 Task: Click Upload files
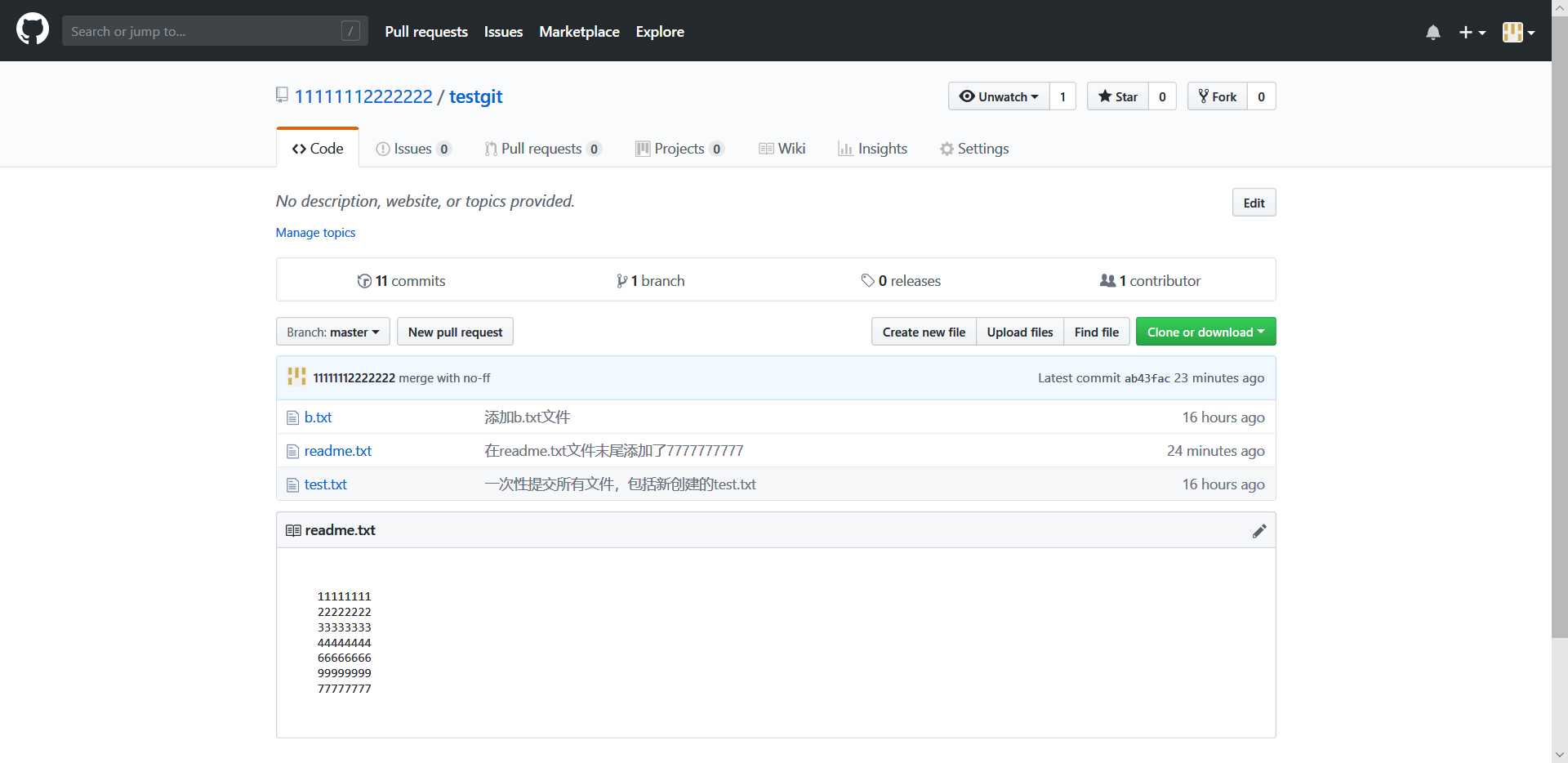[x=1020, y=332]
